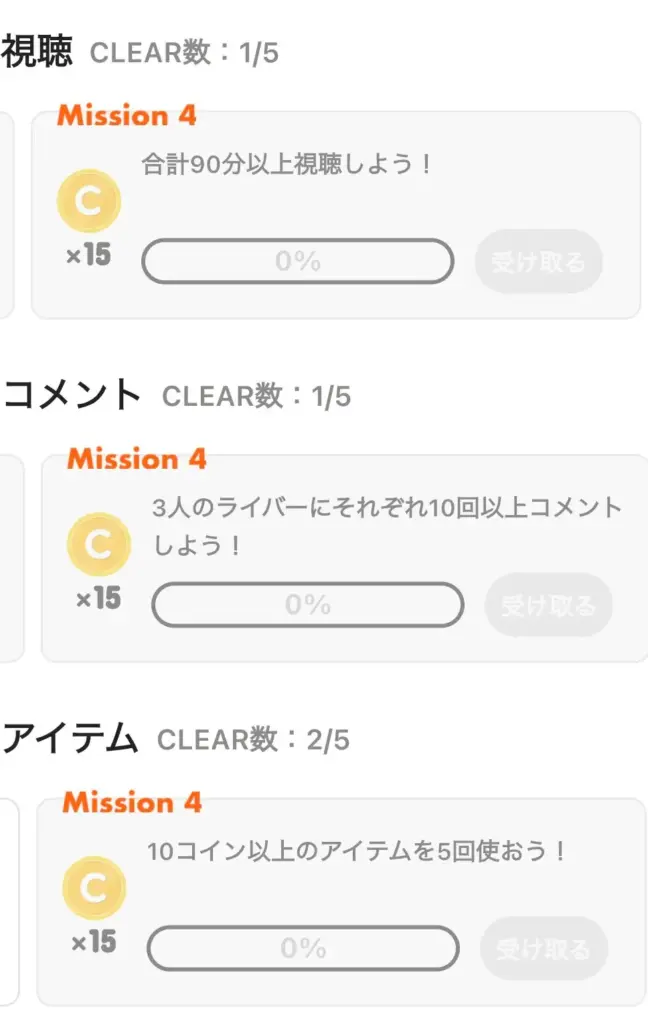The image size is (648, 1024).
Task: Open the 合計90分以上視聴しよう mission text
Action: pyautogui.click(x=287, y=164)
